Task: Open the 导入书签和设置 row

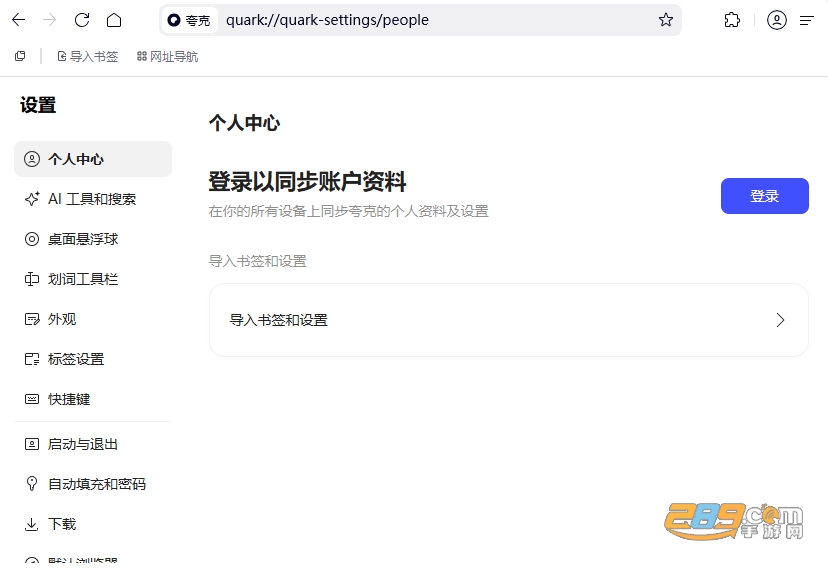Action: (x=509, y=320)
